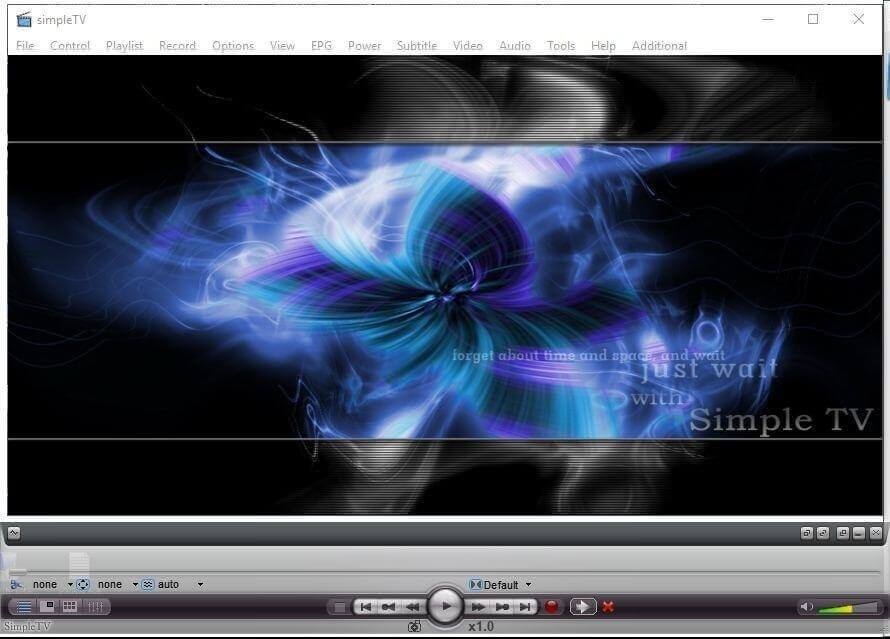
Task: Toggle the multi-channel grid view icon
Action: pyautogui.click(x=70, y=607)
